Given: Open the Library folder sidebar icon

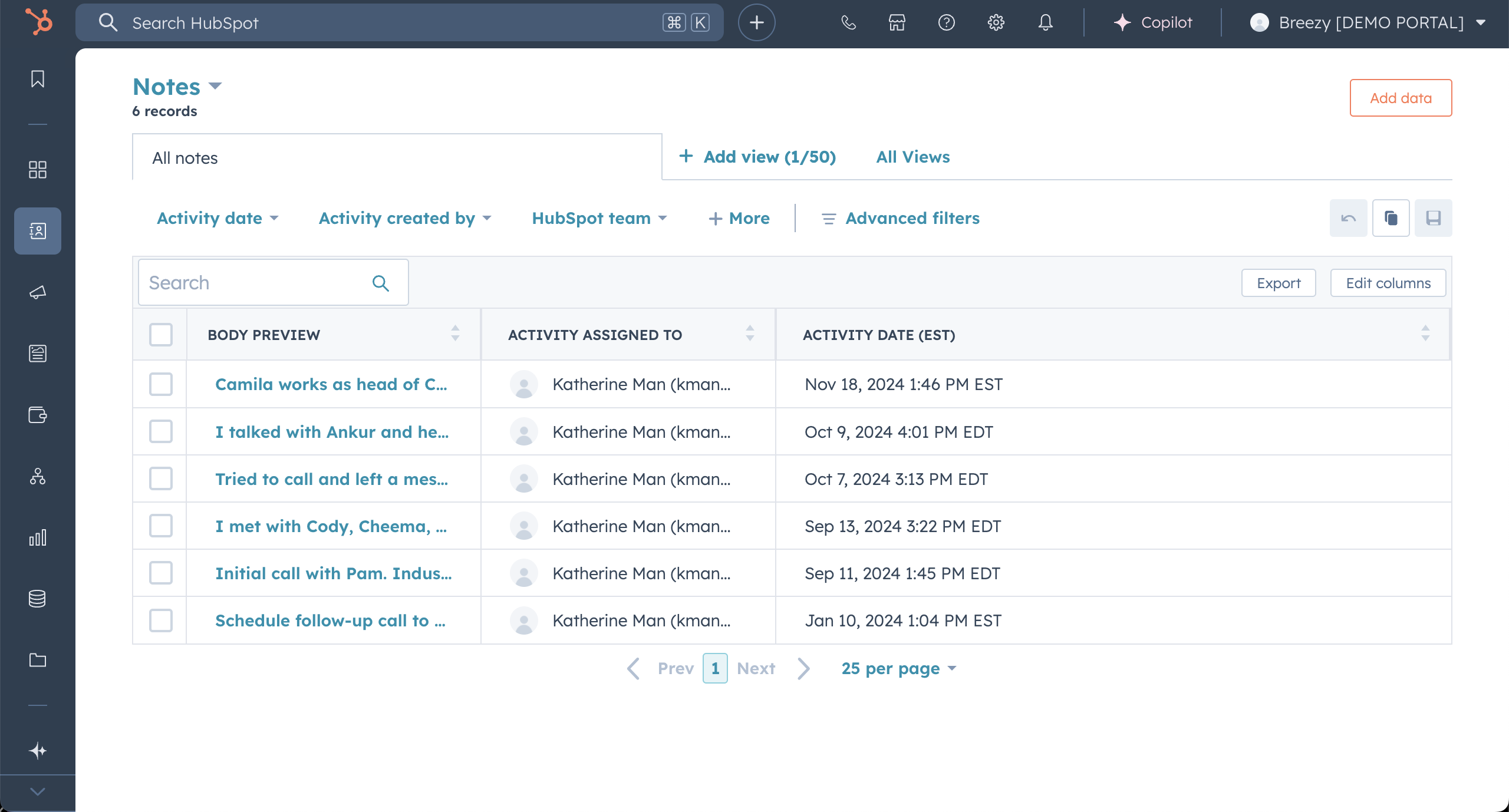Looking at the screenshot, I should (x=38, y=660).
